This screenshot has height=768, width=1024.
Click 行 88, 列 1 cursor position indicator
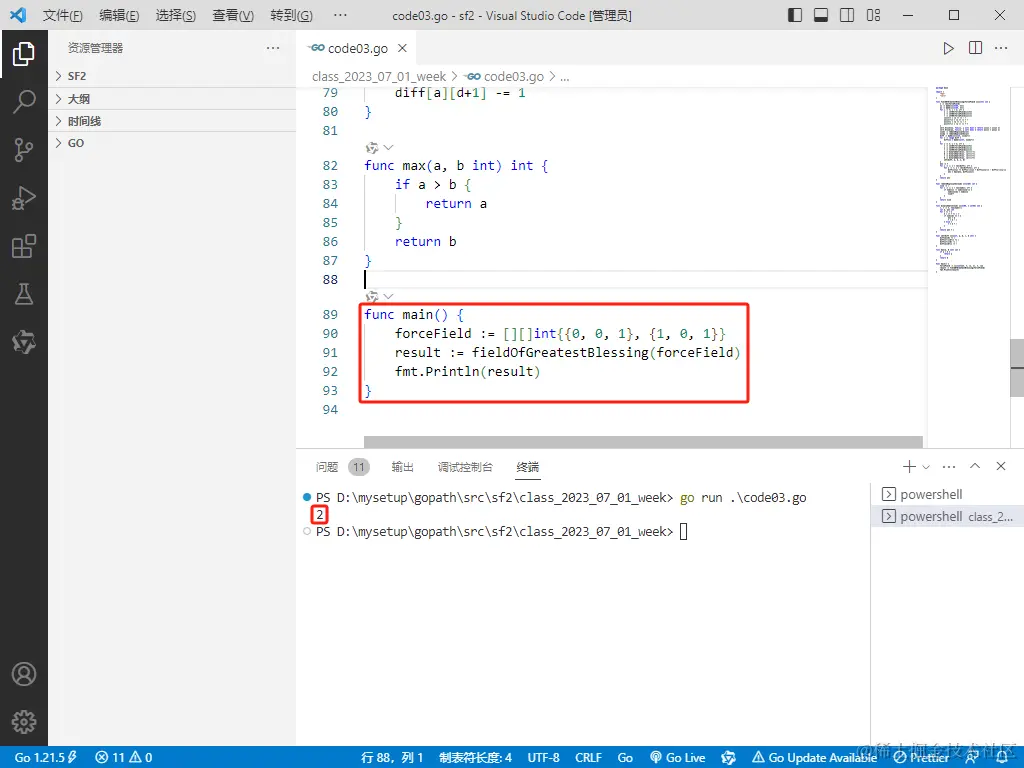click(x=392, y=758)
